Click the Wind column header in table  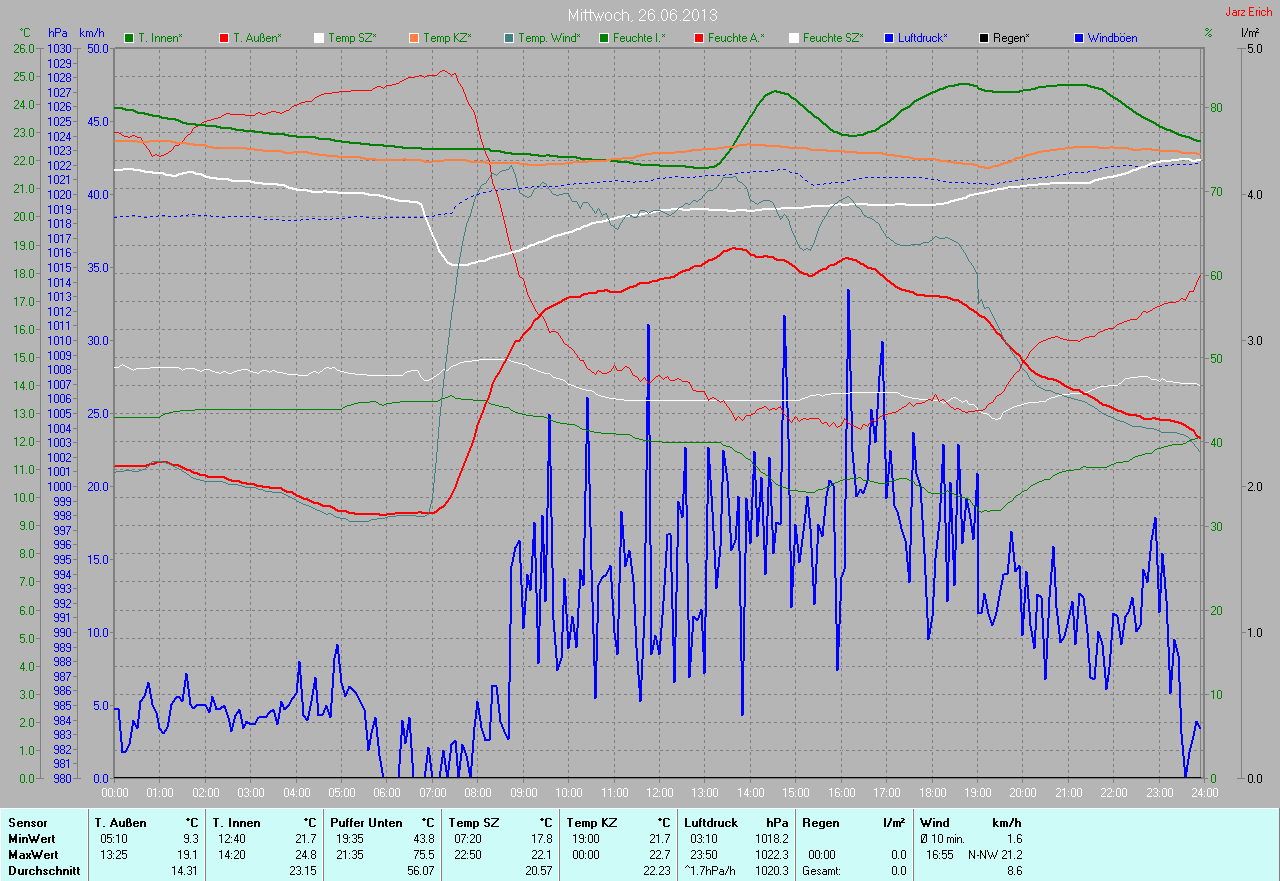pos(934,822)
